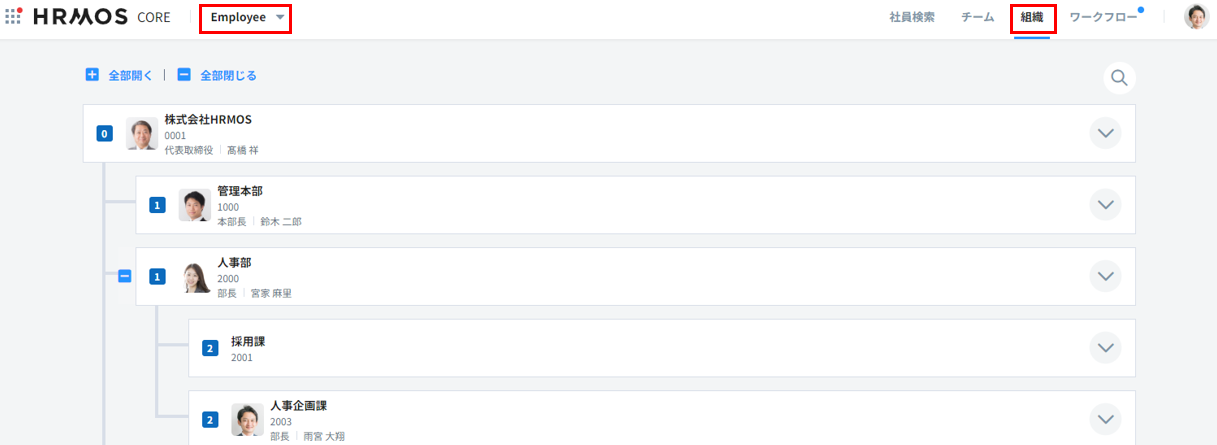Image resolution: width=1217 pixels, height=445 pixels.
Task: Click the 人事企画課 manager photo
Action: [x=247, y=419]
